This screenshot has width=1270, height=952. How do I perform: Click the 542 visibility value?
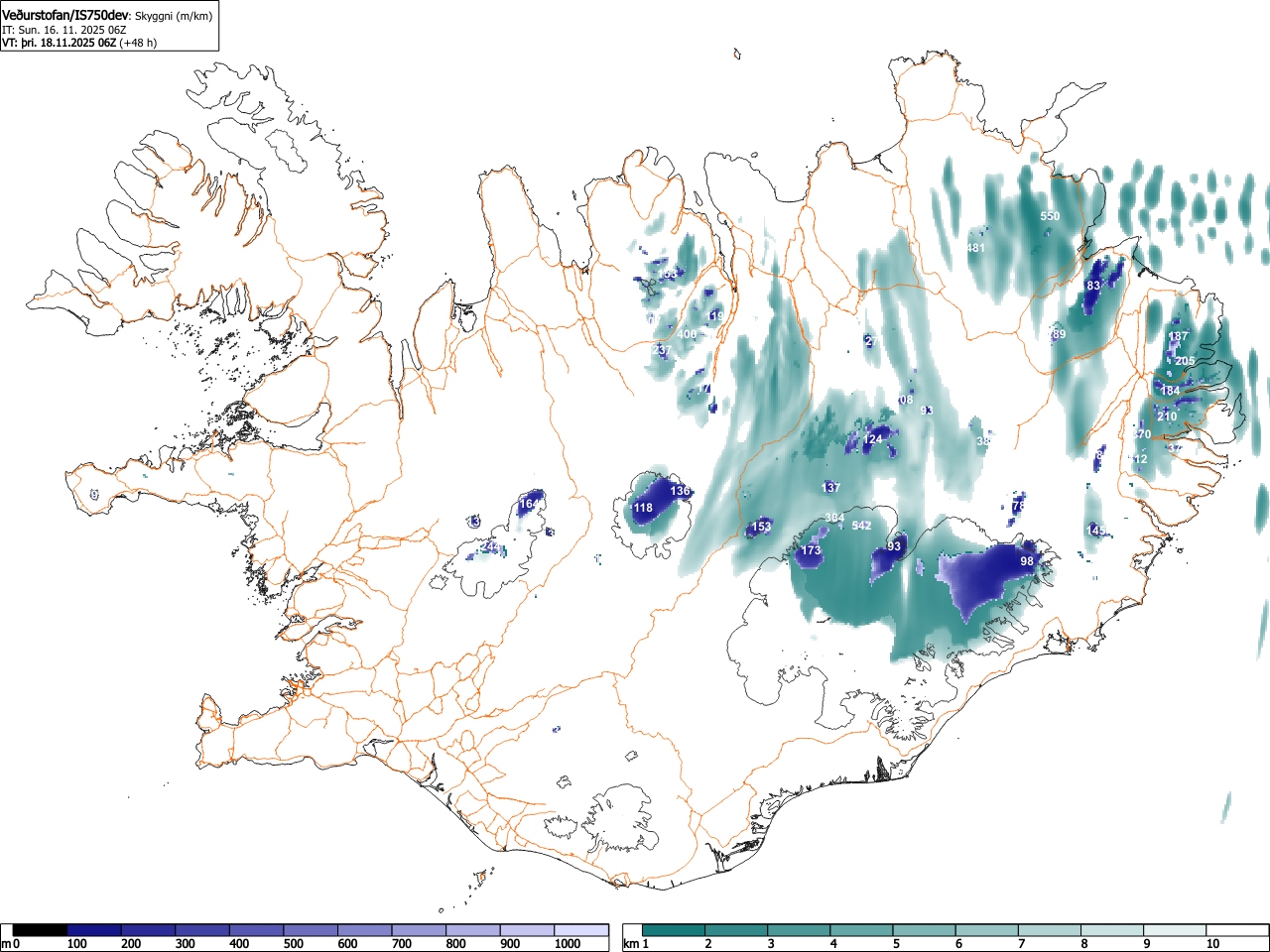tap(861, 526)
